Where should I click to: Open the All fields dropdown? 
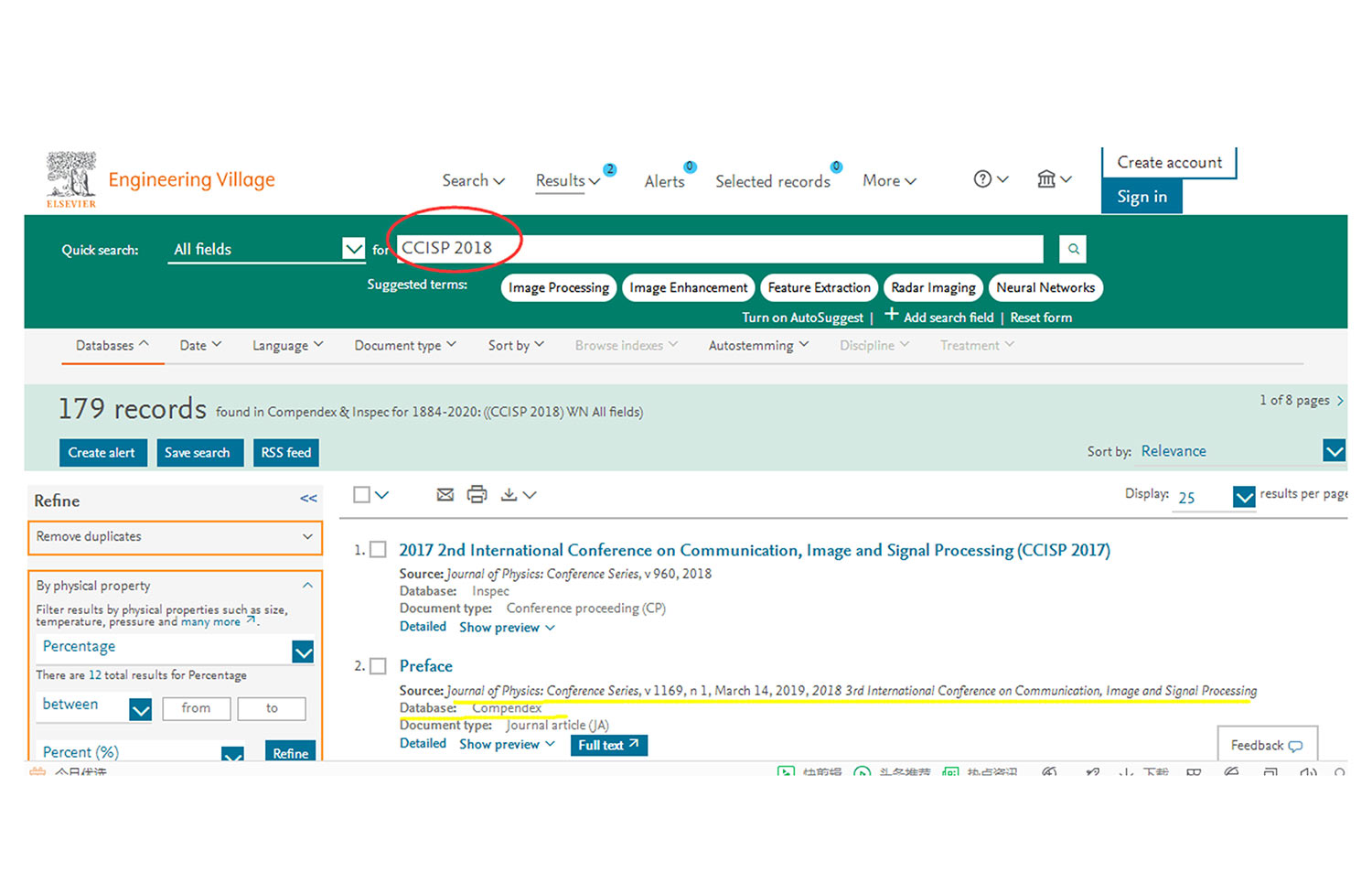[353, 249]
